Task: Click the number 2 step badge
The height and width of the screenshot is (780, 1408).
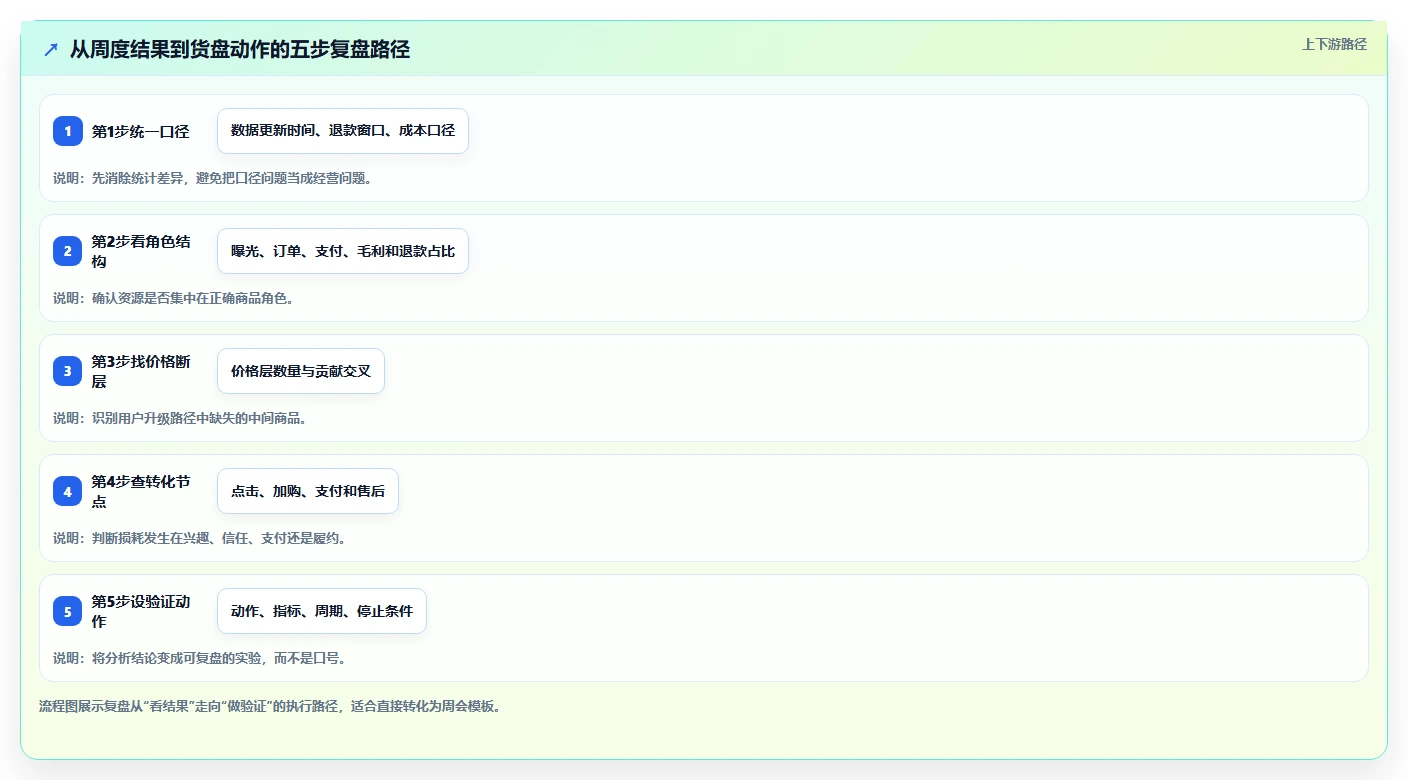Action: pyautogui.click(x=68, y=251)
